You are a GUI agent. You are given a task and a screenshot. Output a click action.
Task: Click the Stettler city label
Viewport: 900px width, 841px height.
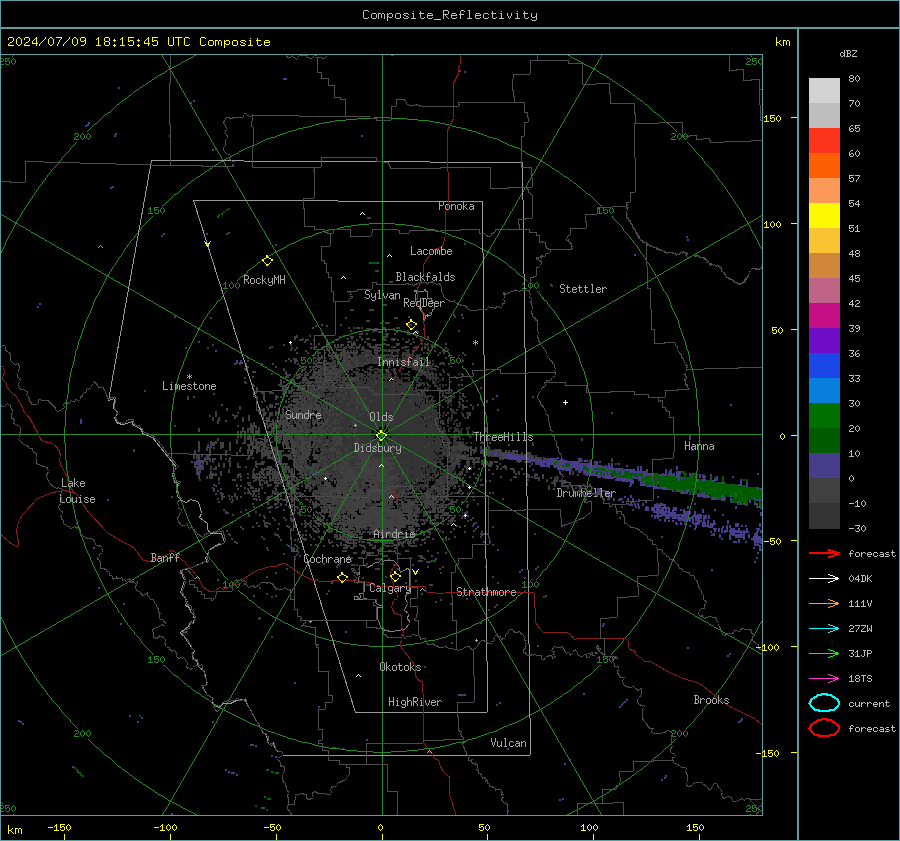583,289
